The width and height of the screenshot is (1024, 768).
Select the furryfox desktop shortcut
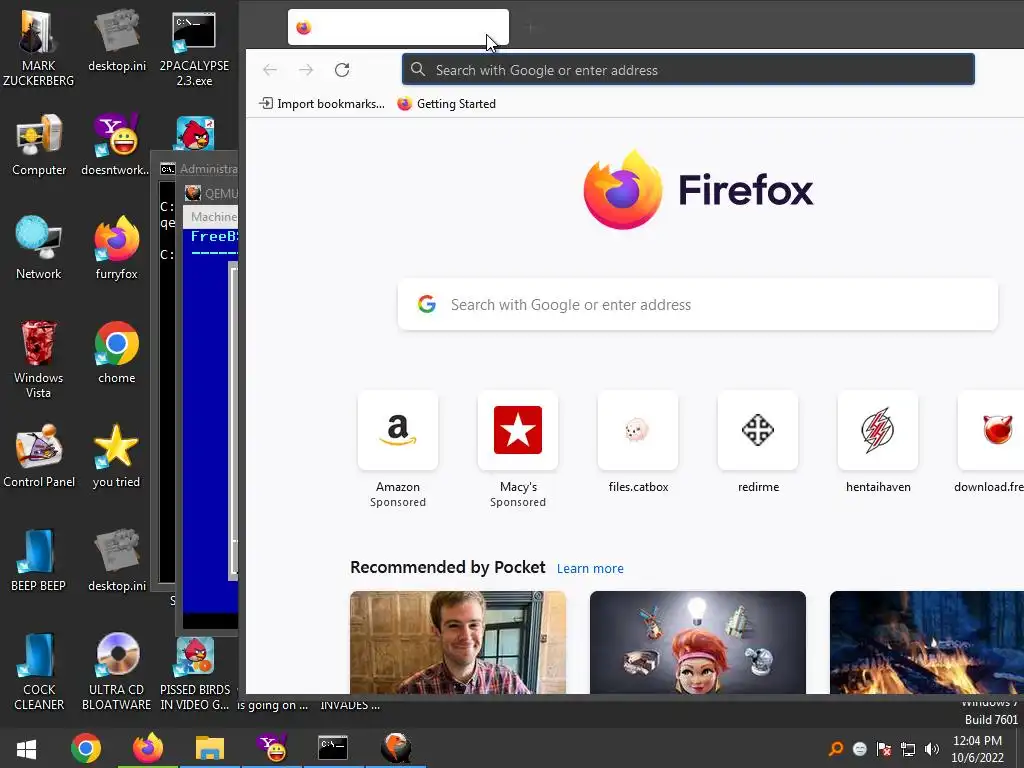[x=116, y=248]
